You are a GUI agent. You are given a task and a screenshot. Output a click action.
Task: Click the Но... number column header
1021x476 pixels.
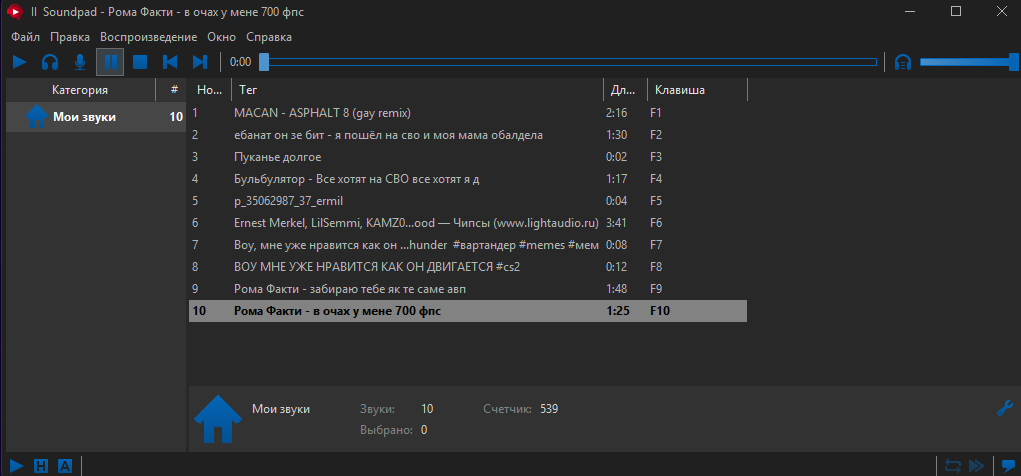[210, 90]
